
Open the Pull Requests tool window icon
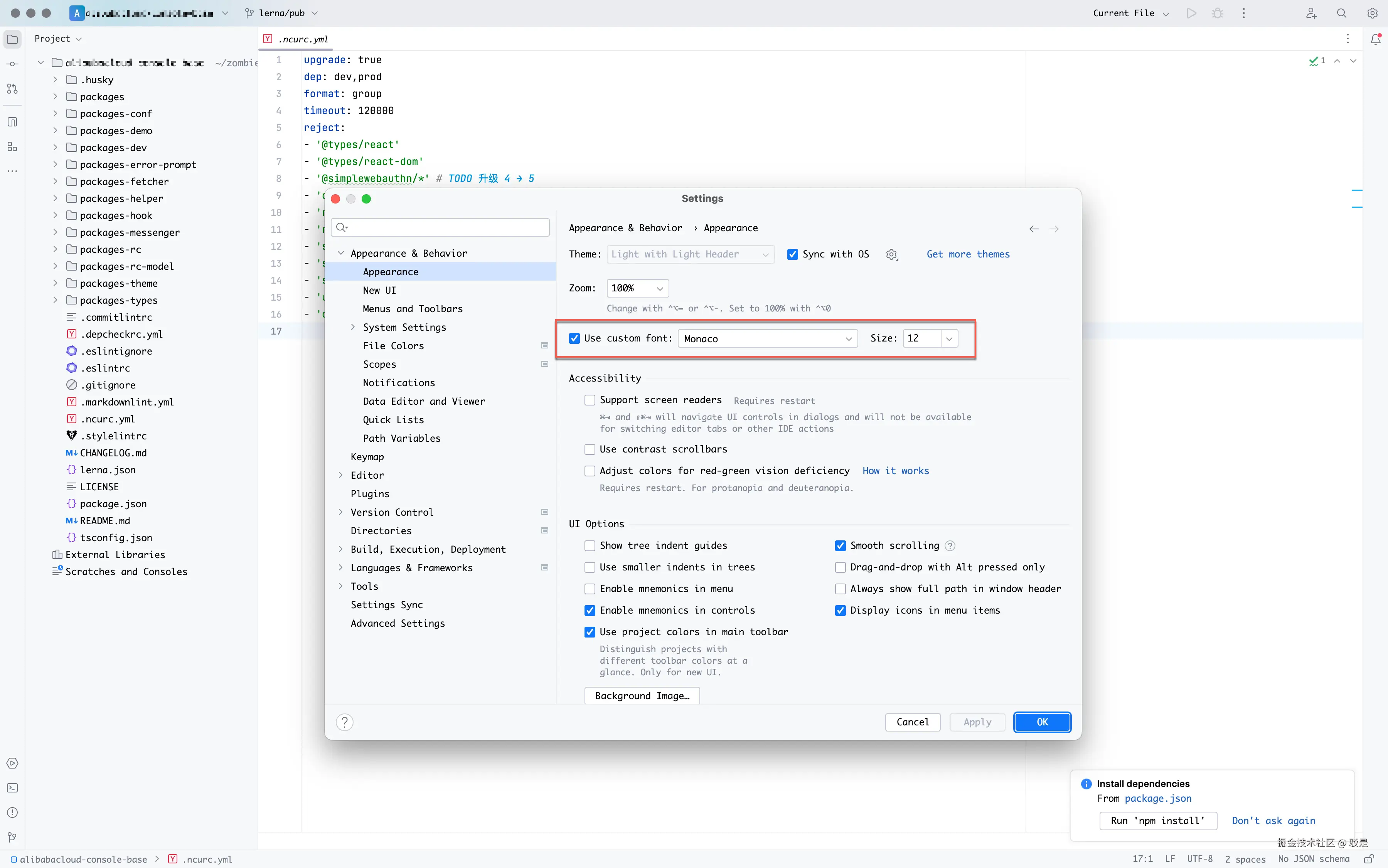point(12,89)
